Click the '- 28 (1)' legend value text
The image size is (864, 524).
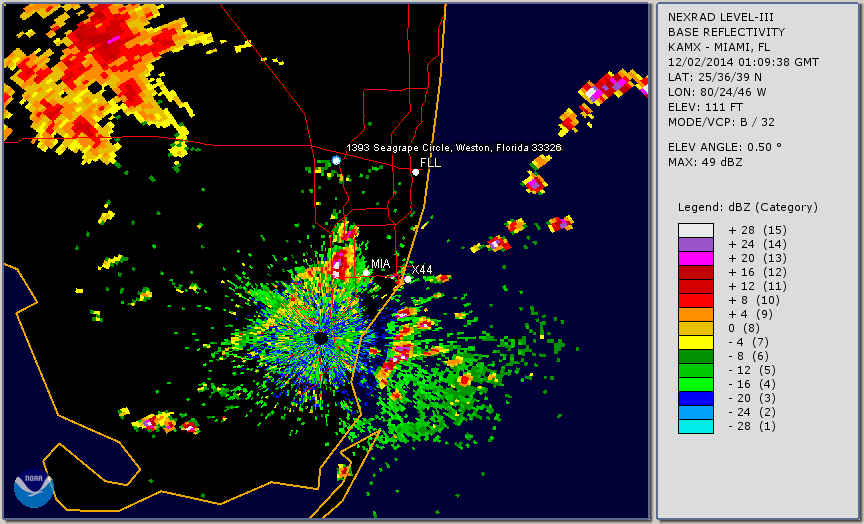(752, 426)
